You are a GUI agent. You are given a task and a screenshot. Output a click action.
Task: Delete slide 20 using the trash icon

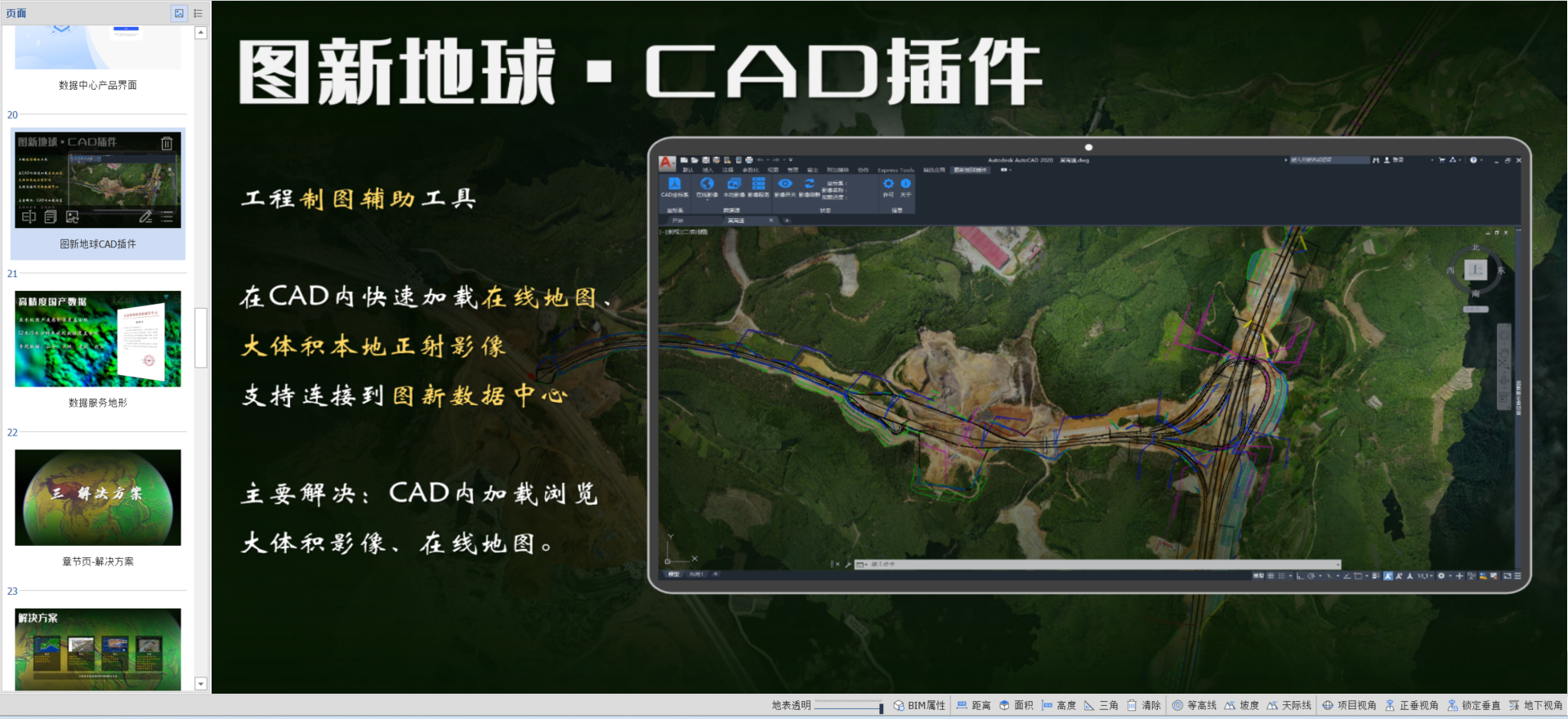point(167,143)
